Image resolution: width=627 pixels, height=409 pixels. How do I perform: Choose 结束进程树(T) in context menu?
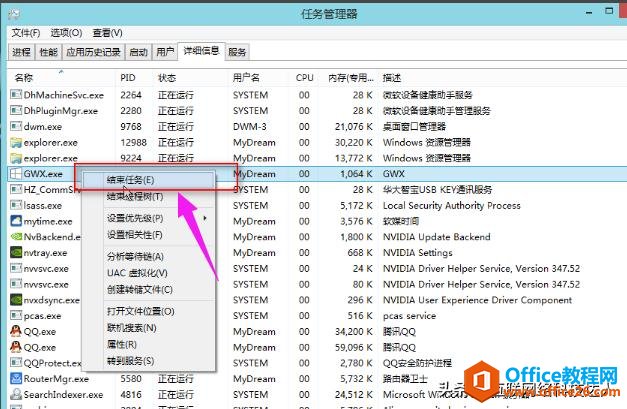coord(148,196)
